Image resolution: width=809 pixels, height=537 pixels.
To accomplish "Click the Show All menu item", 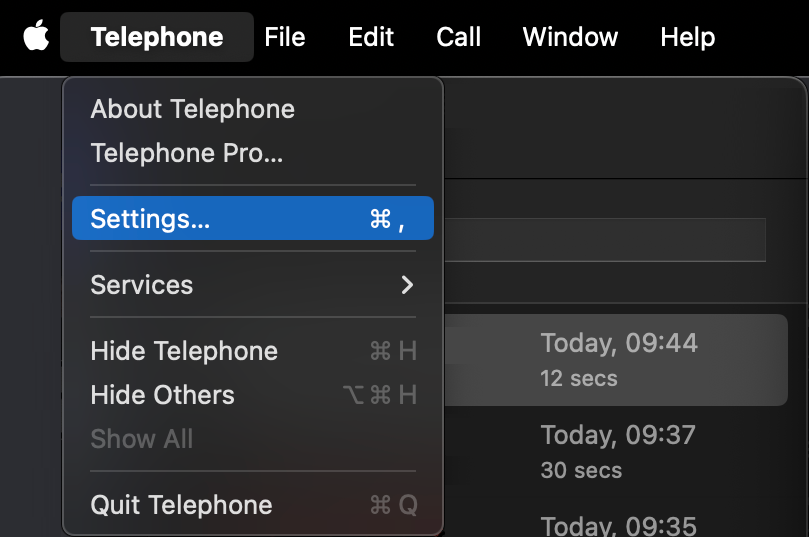I will tap(142, 439).
